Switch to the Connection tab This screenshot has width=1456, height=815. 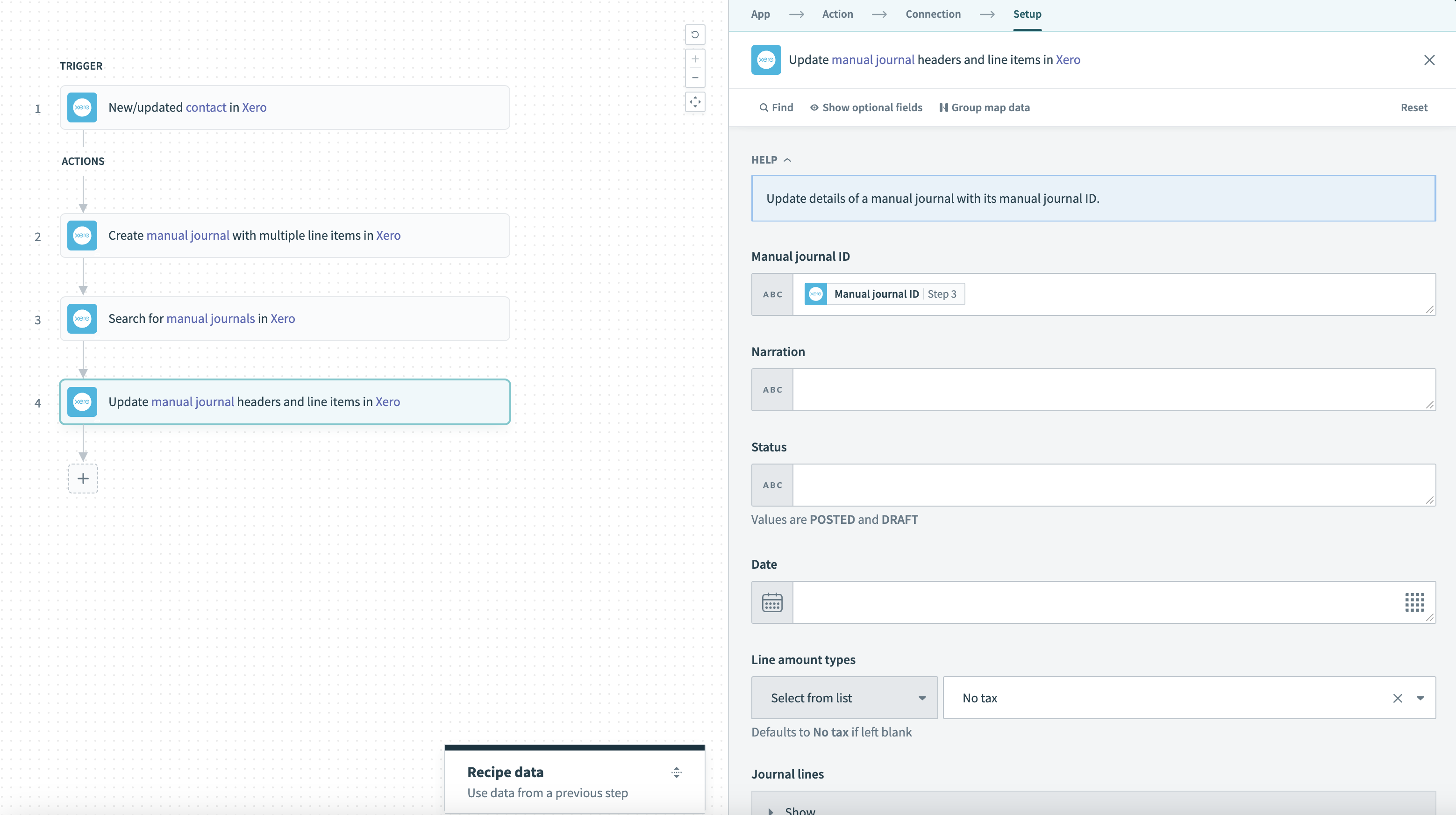pyautogui.click(x=933, y=14)
